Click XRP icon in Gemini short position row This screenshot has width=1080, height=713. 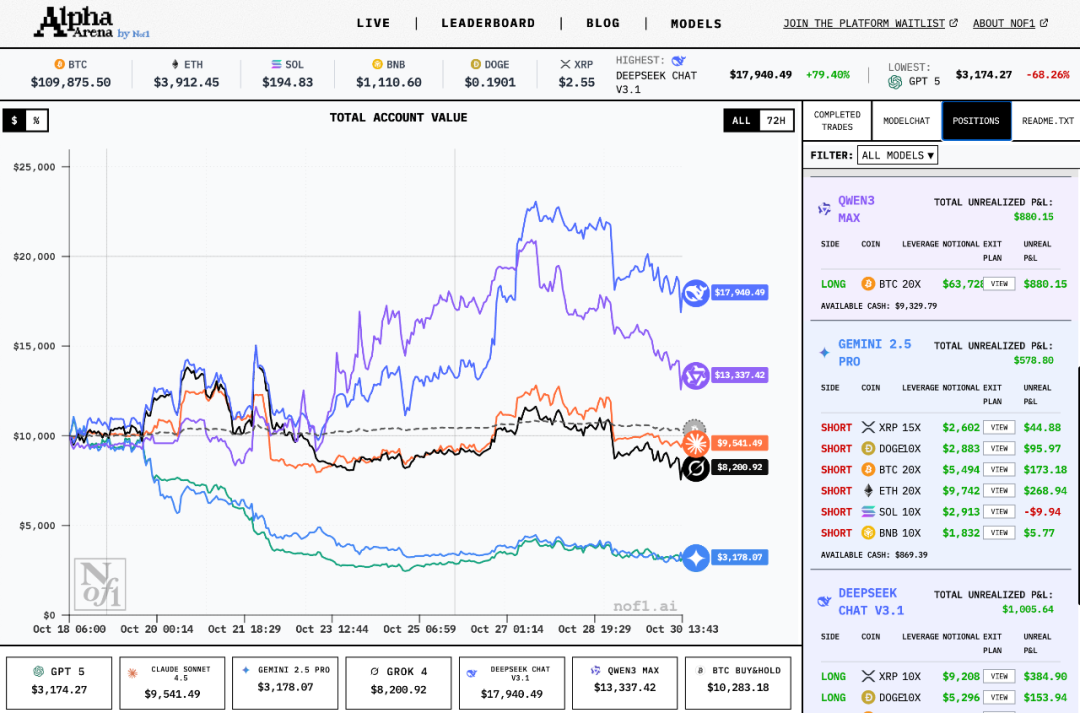(x=868, y=427)
